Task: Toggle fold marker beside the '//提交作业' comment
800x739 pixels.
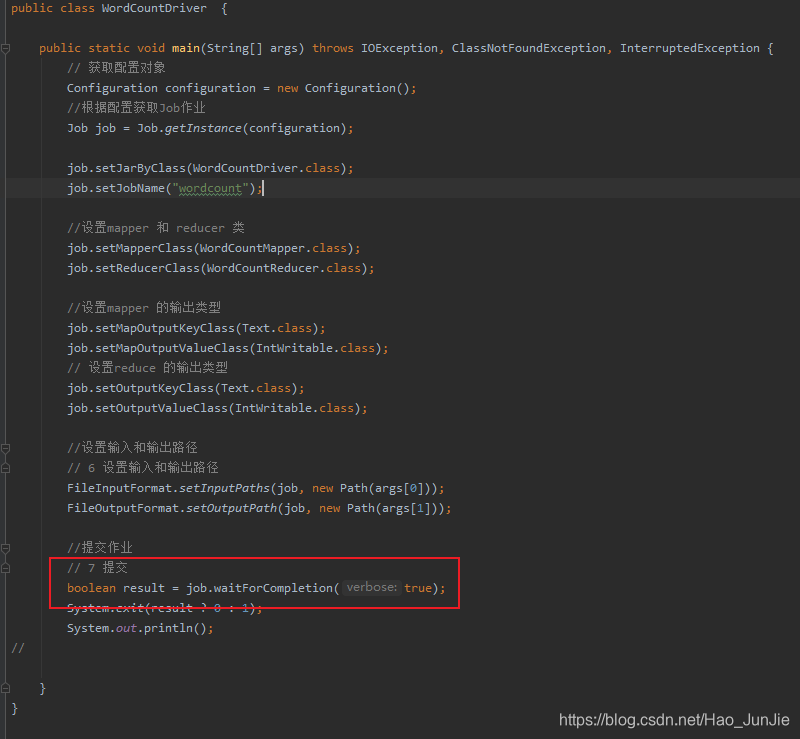Action: click(x=6, y=548)
